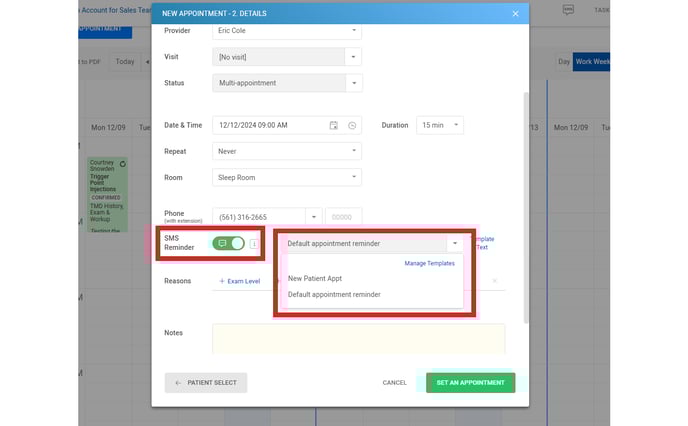
Task: Click into the Notes text area
Action: tap(358, 339)
